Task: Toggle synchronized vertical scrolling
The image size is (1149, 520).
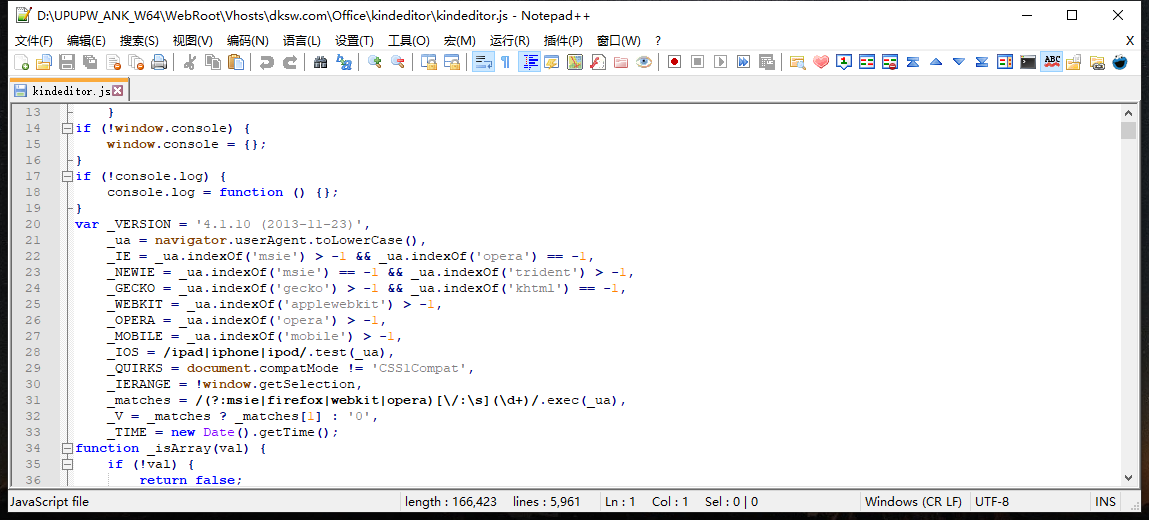Action: (x=428, y=62)
